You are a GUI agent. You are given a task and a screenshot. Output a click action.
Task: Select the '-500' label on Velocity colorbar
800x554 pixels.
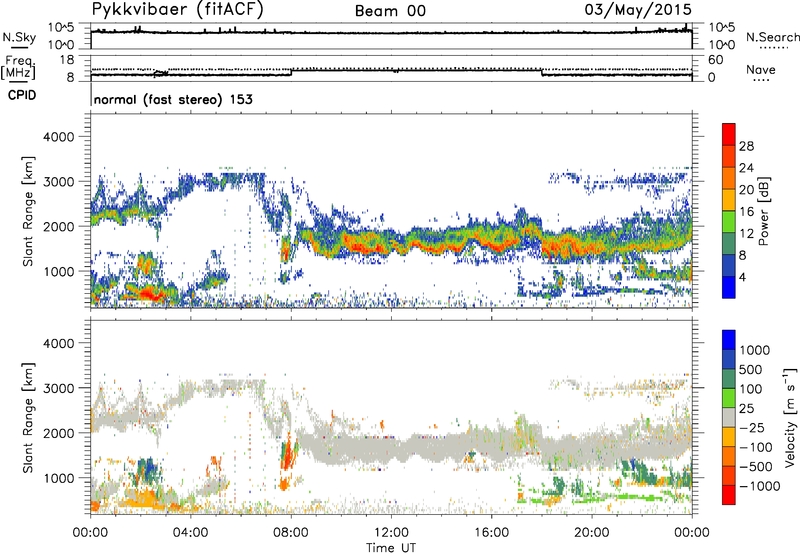coord(756,466)
